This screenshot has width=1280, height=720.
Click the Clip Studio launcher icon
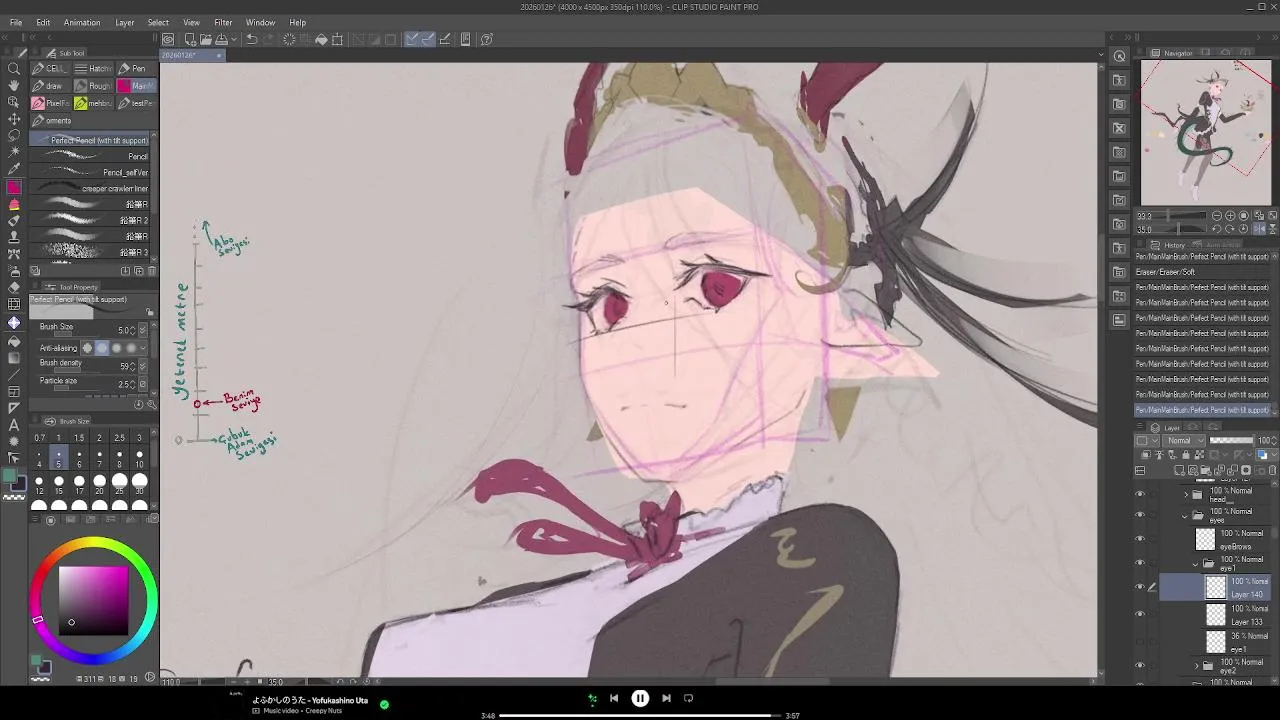(x=168, y=39)
